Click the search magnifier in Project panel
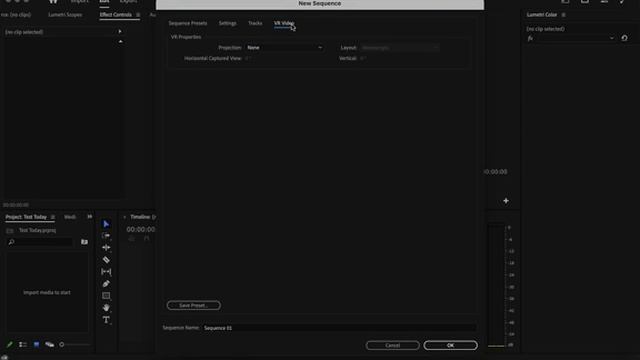This screenshot has height=360, width=640. click(11, 242)
